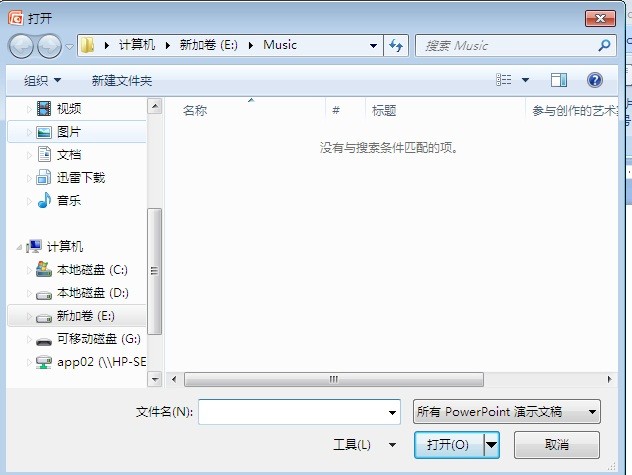The height and width of the screenshot is (475, 632).
Task: Open the recent pages dropdown arrow
Action: pyautogui.click(x=69, y=47)
